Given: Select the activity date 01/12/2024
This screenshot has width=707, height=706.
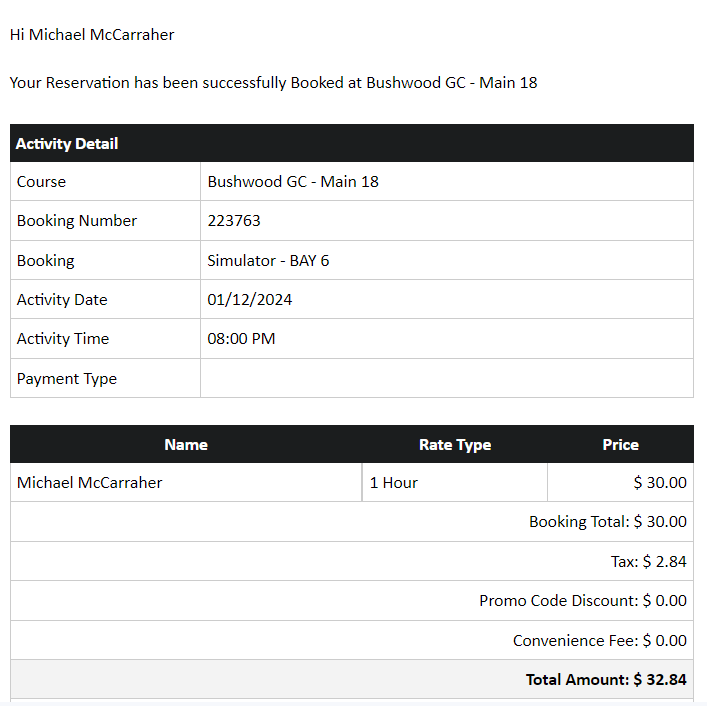Looking at the screenshot, I should click(x=249, y=300).
